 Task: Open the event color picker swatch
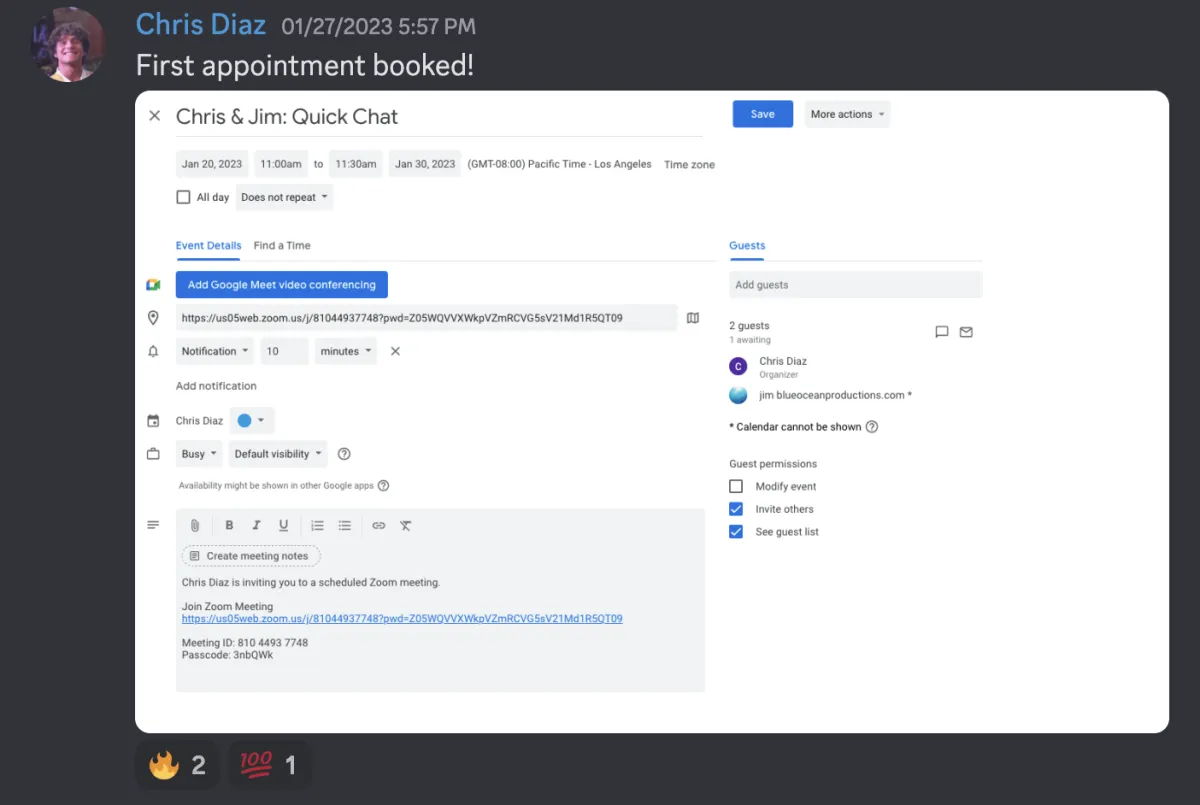click(252, 421)
